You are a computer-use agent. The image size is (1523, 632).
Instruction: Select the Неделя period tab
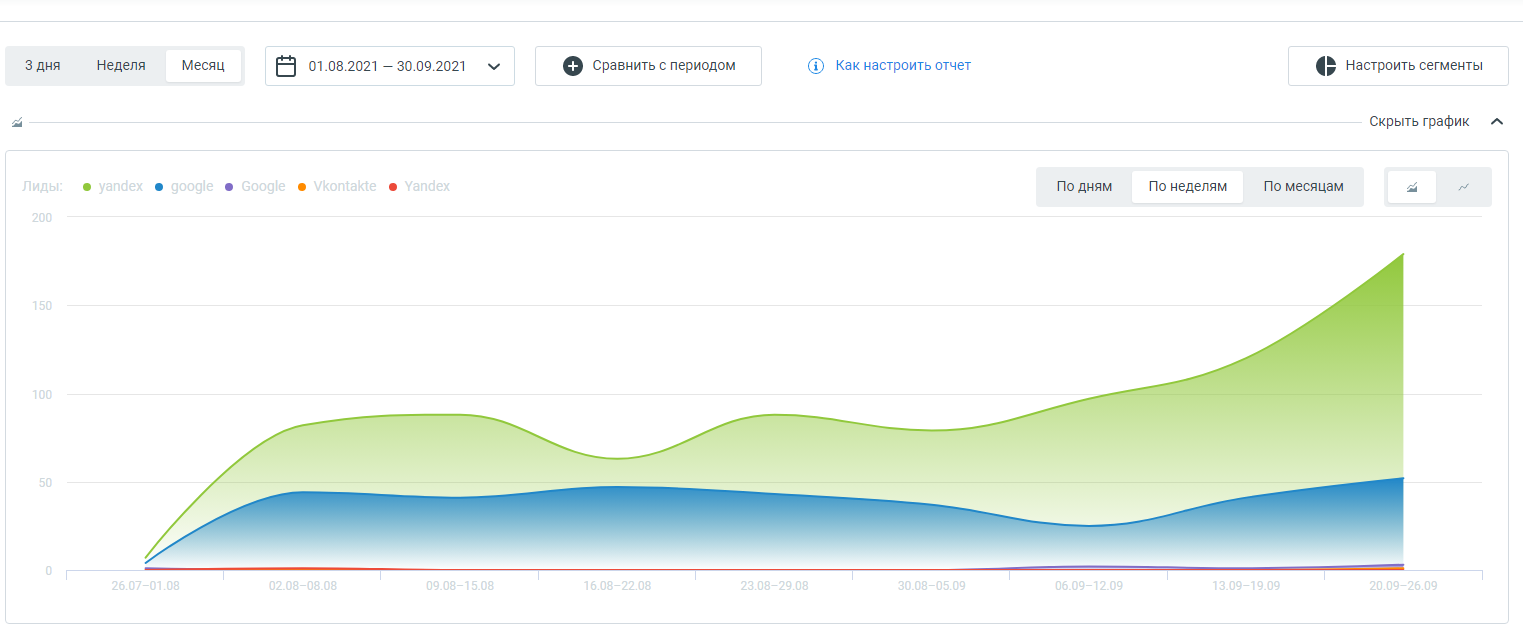[121, 66]
